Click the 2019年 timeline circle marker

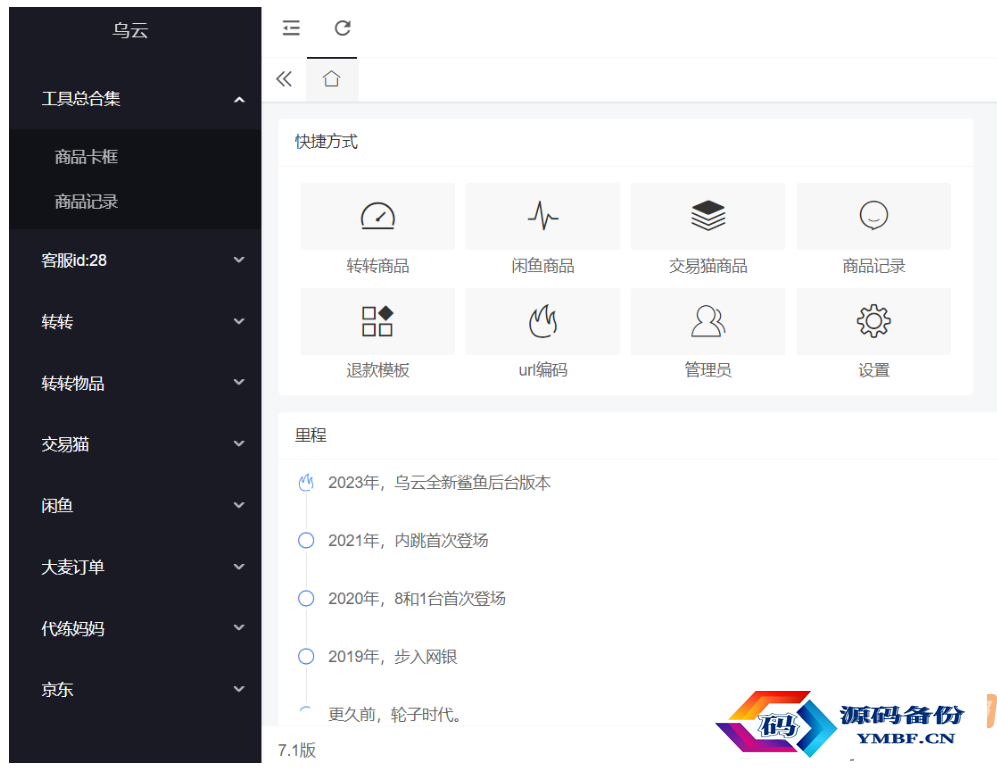coord(306,656)
